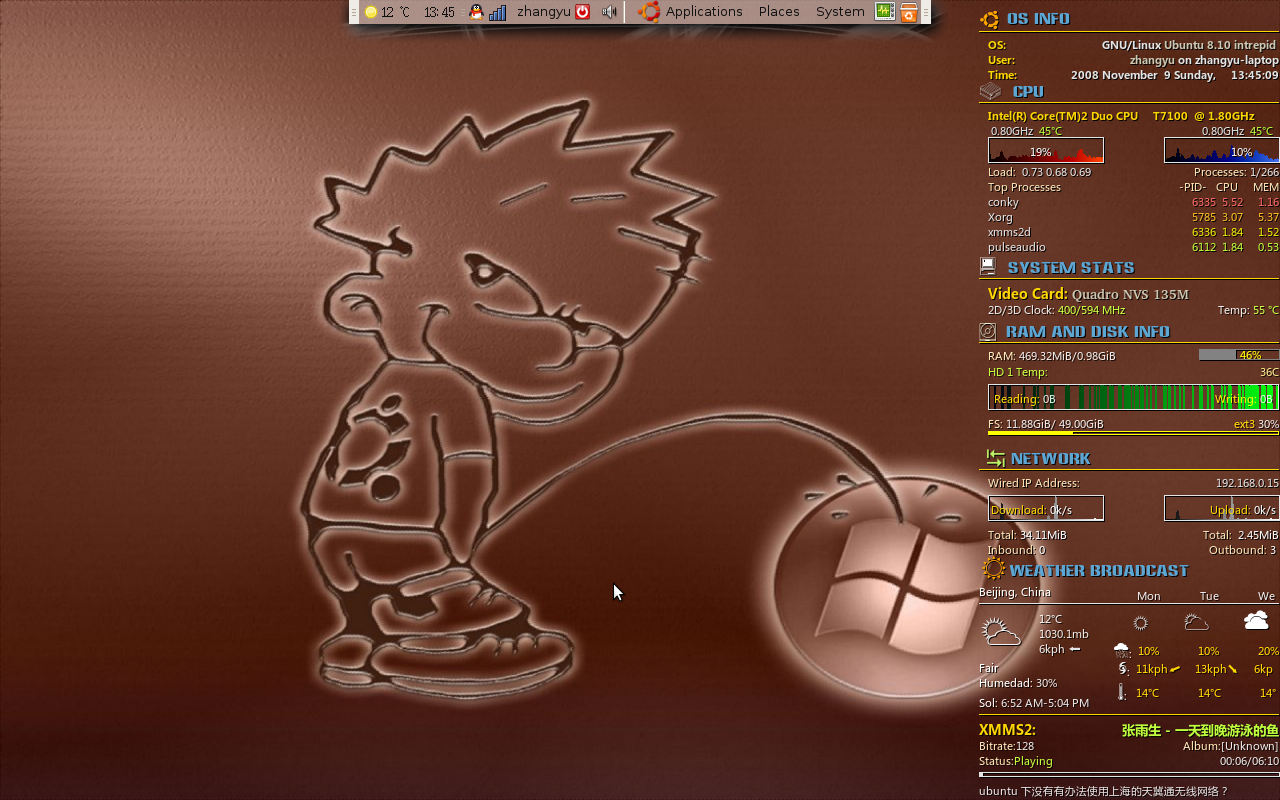Click the 'Load: 0.73 0.68 0.69' text
This screenshot has height=800, width=1280.
[1039, 172]
